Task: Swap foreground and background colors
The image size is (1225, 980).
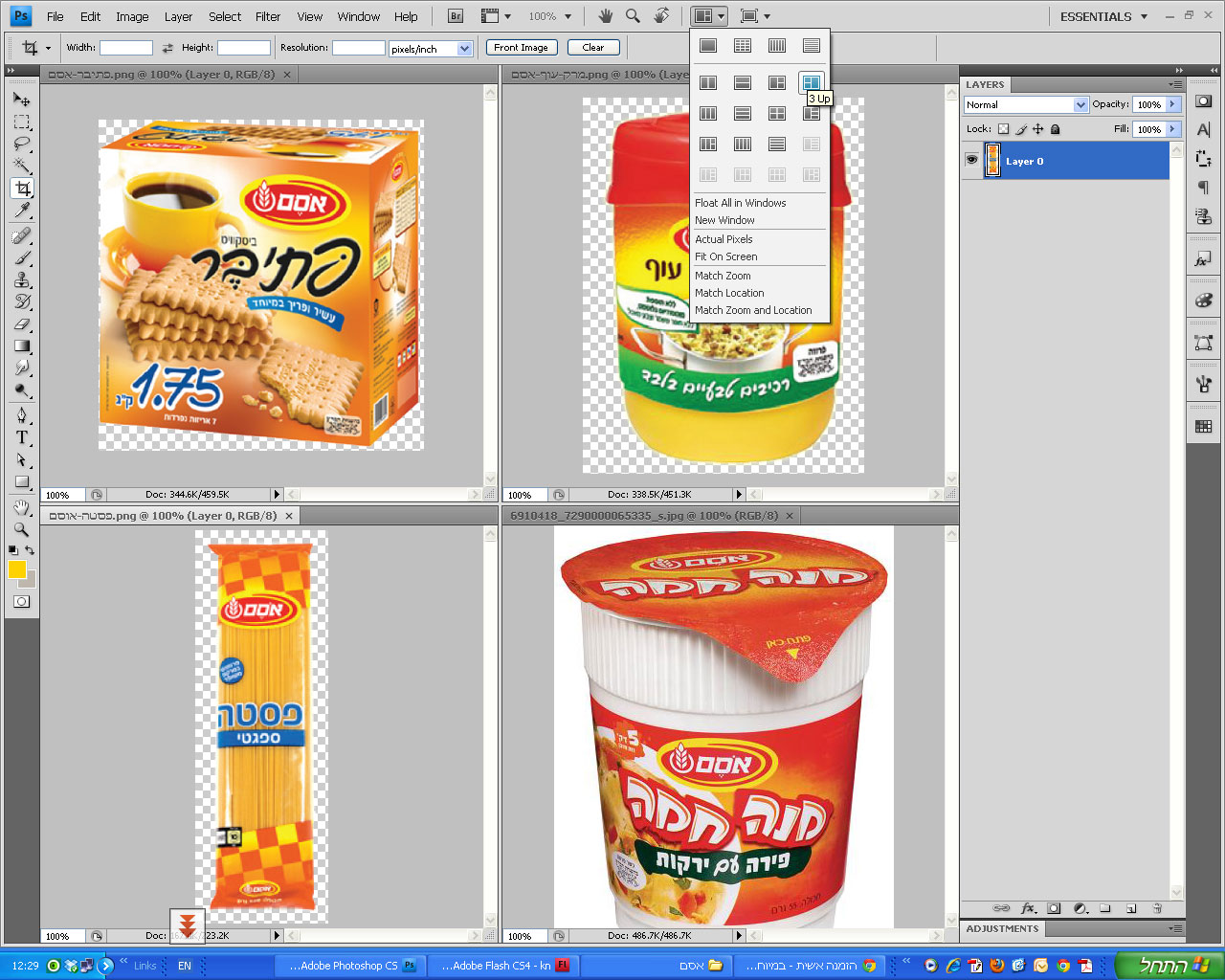Action: tap(30, 550)
